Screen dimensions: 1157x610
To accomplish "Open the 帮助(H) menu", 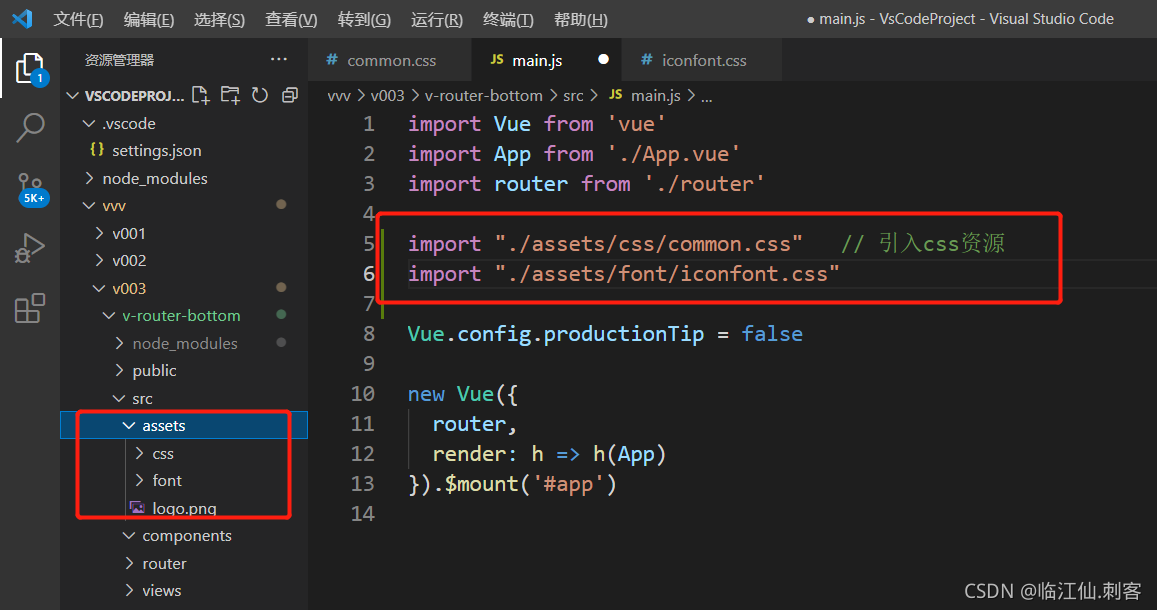I will point(581,19).
